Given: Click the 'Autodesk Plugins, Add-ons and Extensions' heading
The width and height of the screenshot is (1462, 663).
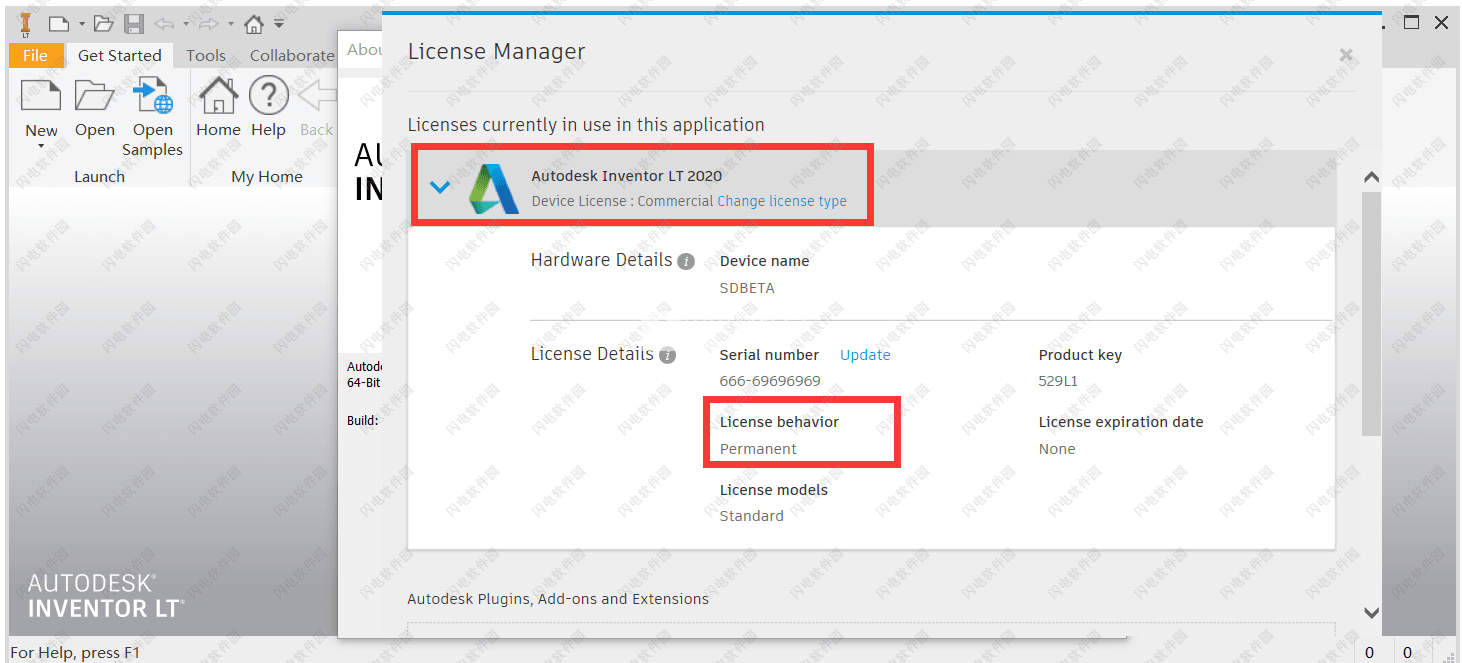Looking at the screenshot, I should point(558,599).
